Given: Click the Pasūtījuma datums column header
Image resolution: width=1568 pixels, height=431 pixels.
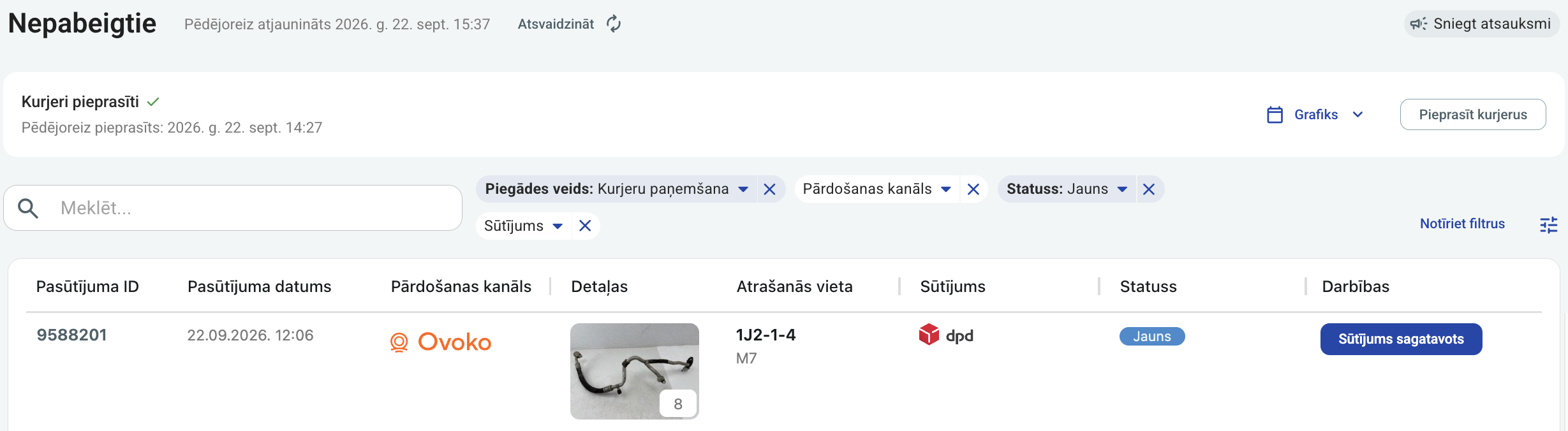Looking at the screenshot, I should (x=260, y=287).
